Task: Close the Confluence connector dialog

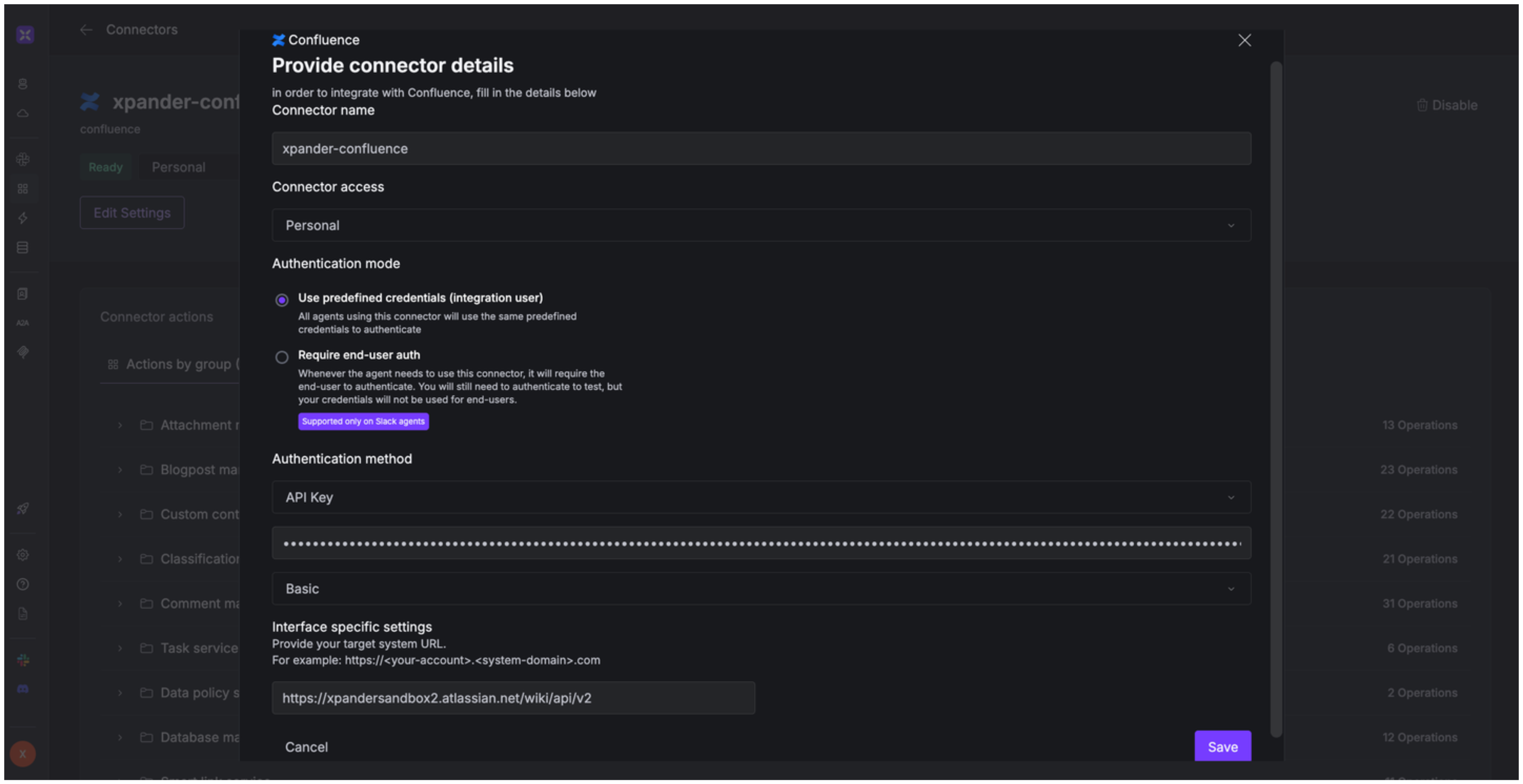Action: pos(1244,40)
